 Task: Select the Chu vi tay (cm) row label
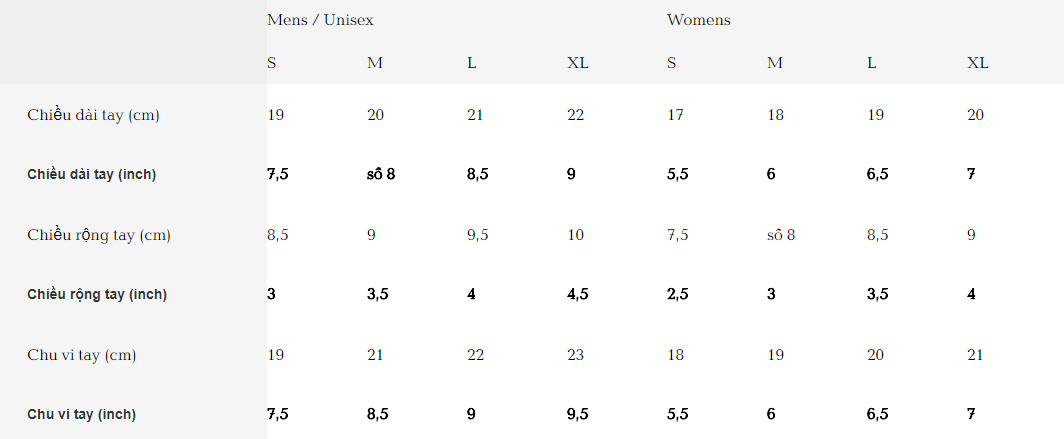81,355
